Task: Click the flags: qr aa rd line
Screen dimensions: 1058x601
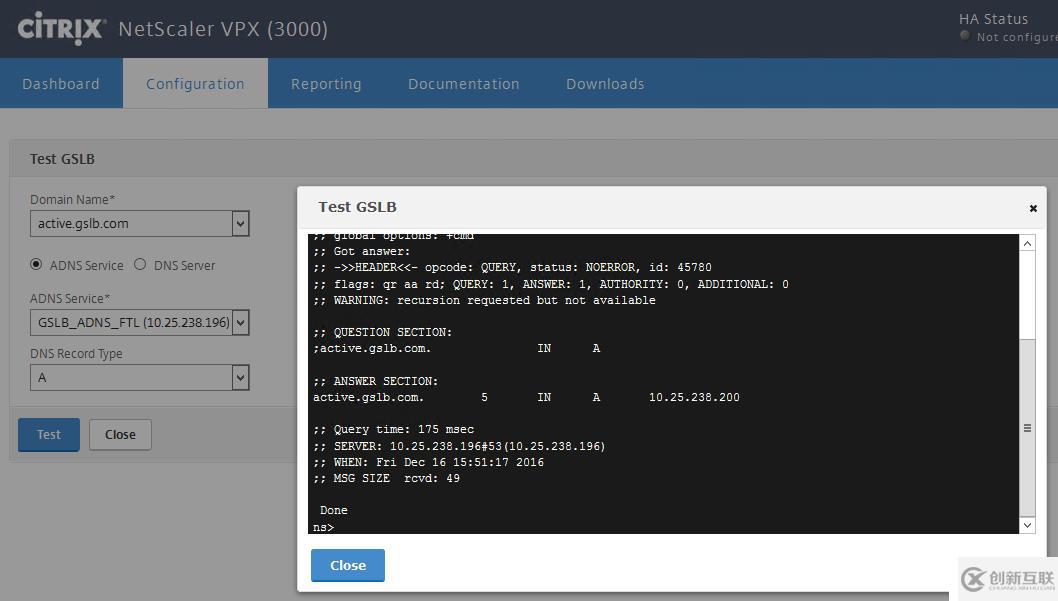Action: 551,284
